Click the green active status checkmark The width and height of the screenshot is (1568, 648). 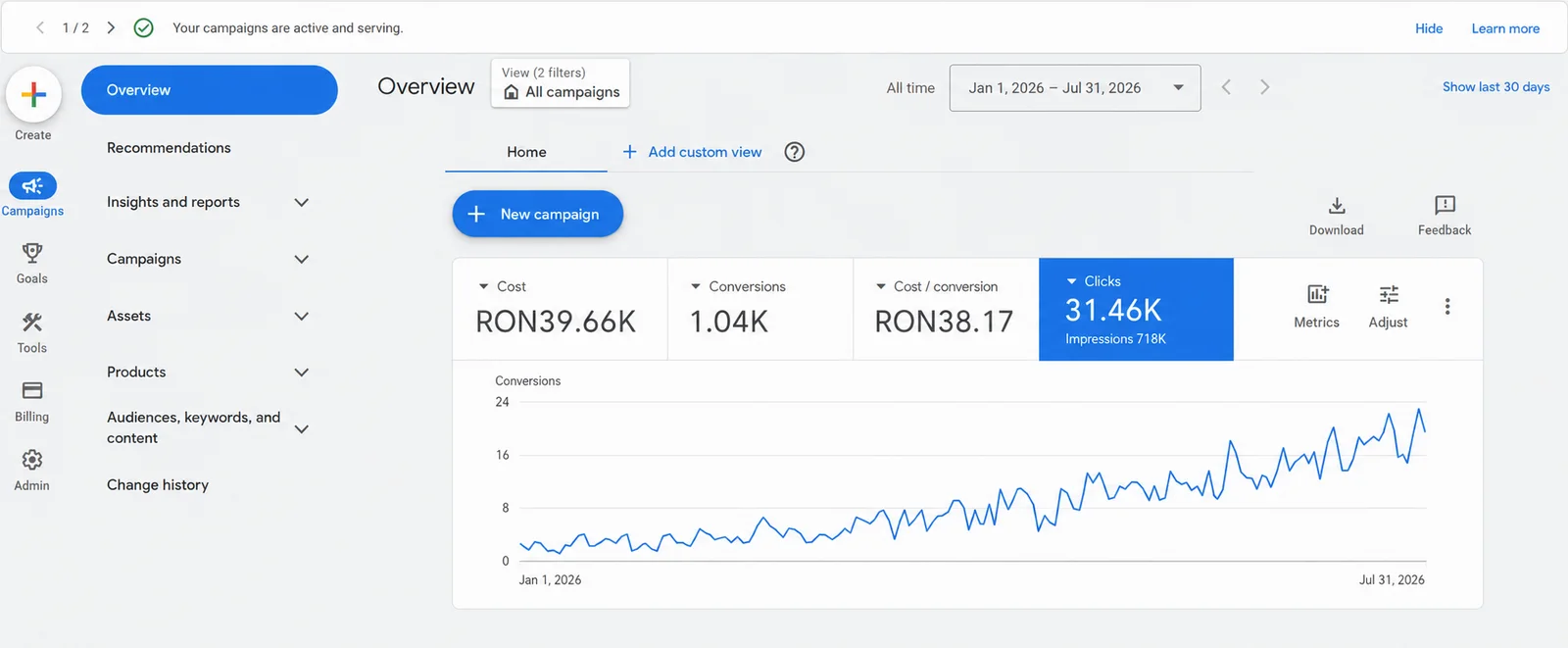(143, 27)
